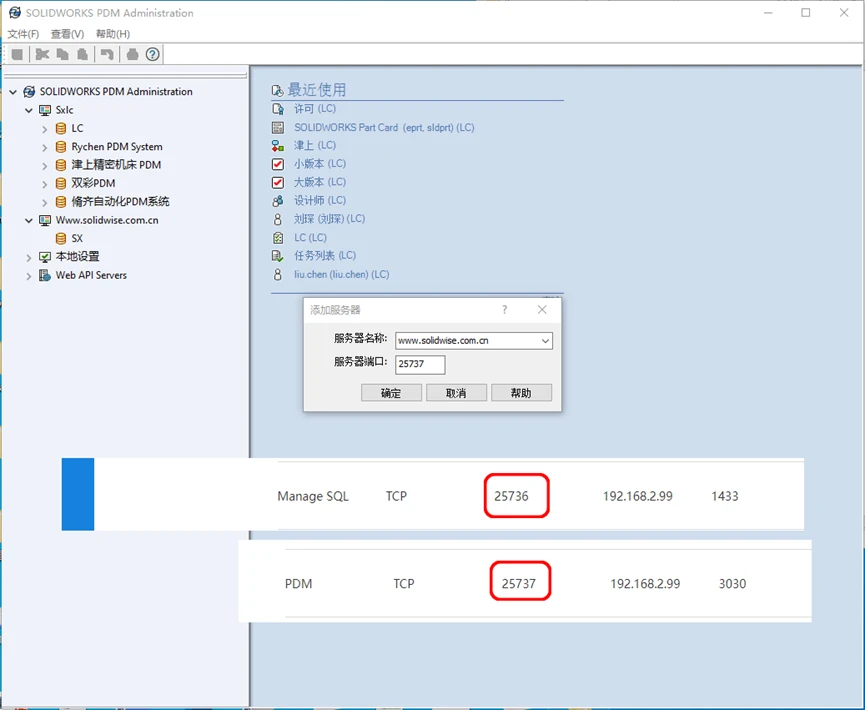Viewport: 865px width, 710px height.
Task: Click the 津上 workflow icon
Action: 278,146
